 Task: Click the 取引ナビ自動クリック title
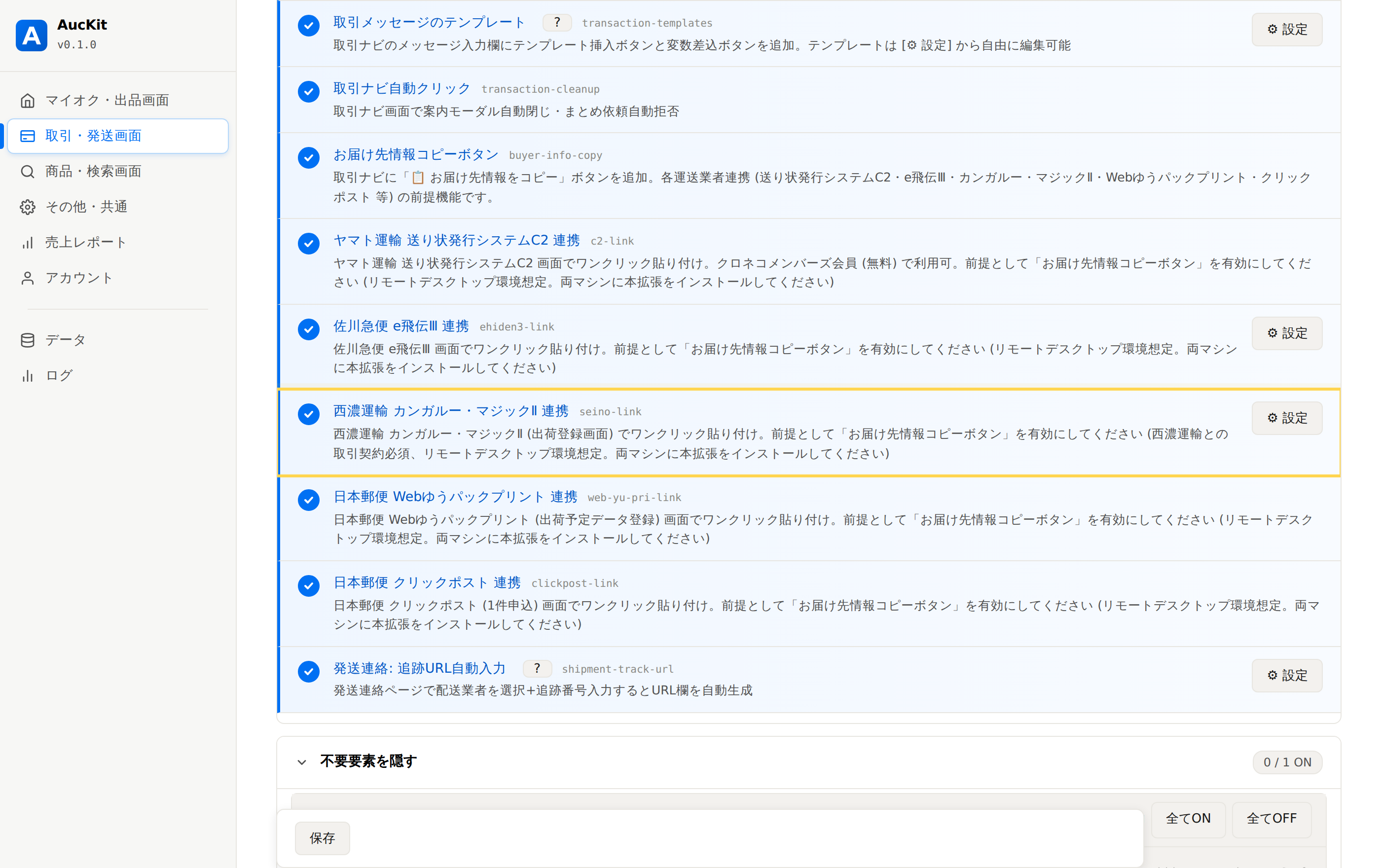[x=401, y=88]
